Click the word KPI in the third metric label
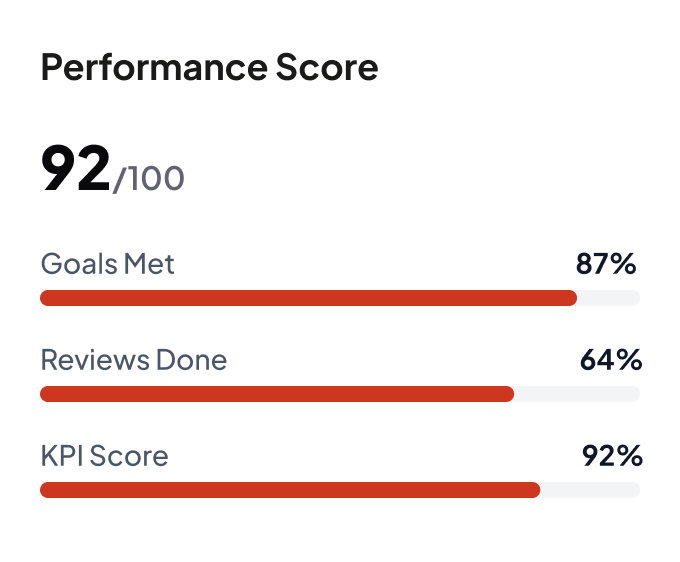 coord(63,456)
